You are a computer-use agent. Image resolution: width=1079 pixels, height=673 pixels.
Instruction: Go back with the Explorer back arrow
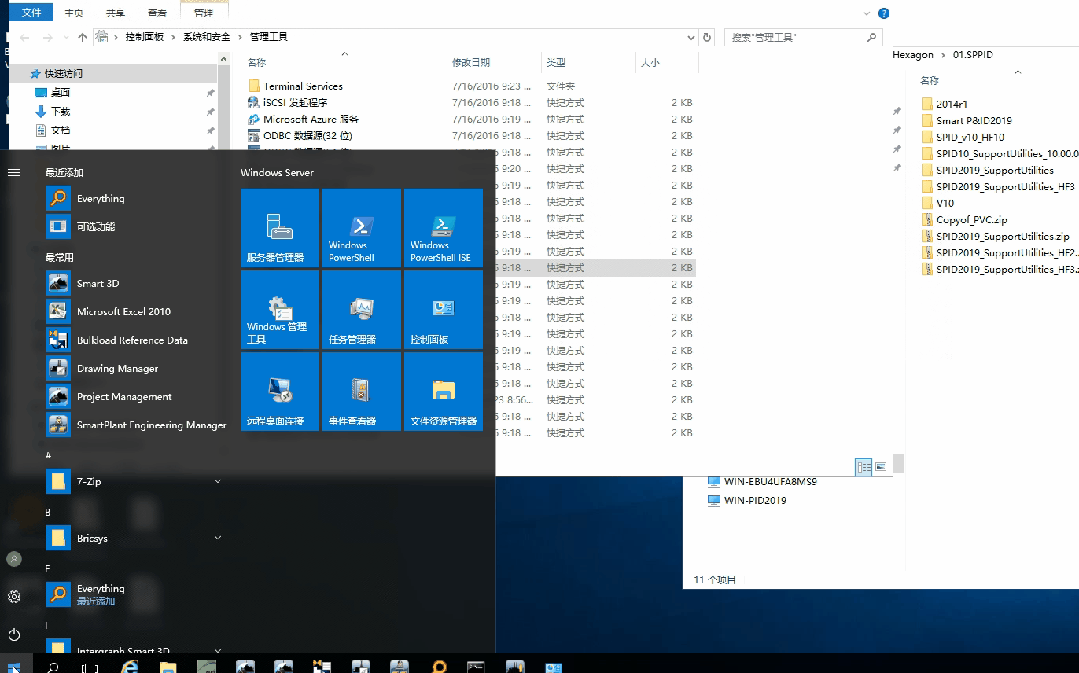tap(25, 37)
